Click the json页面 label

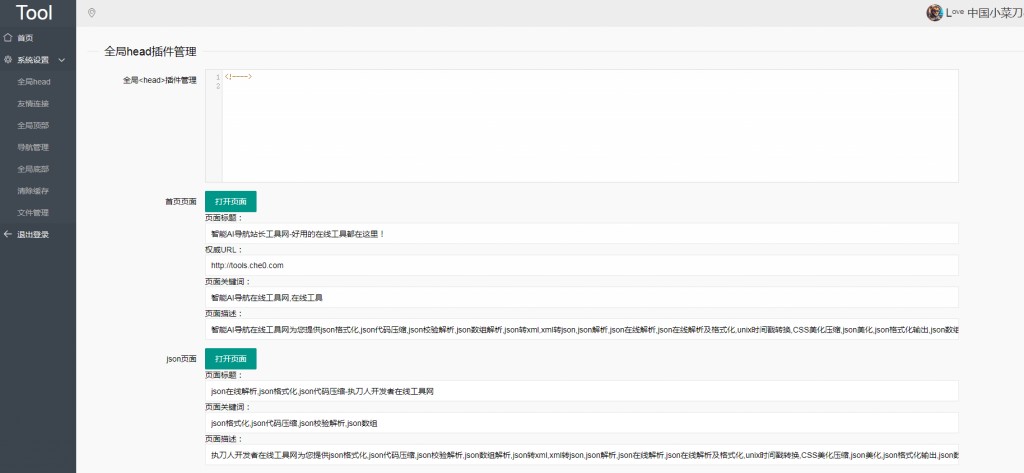click(x=182, y=359)
